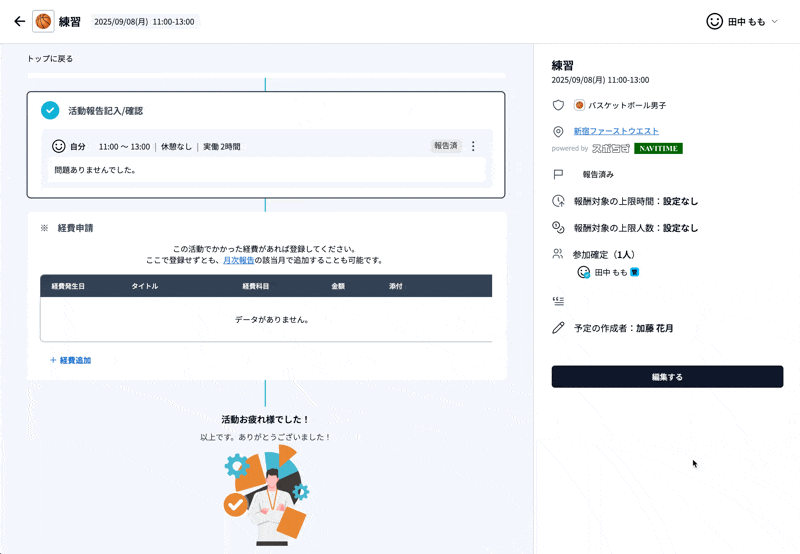
Task: Expand the 田中 もも user menu chevron
Action: point(775,21)
